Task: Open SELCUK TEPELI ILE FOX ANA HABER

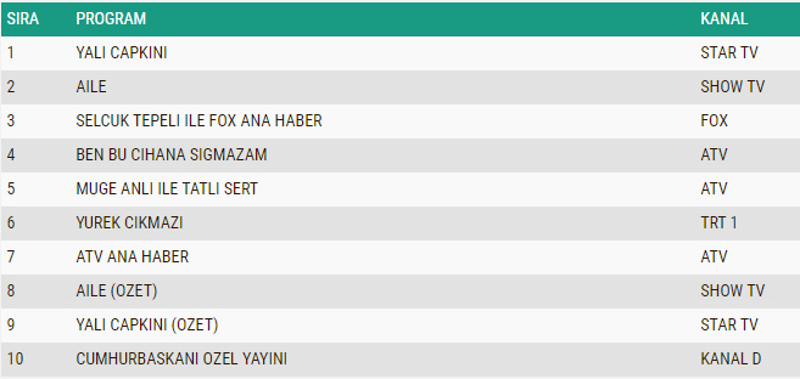Action: (199, 121)
